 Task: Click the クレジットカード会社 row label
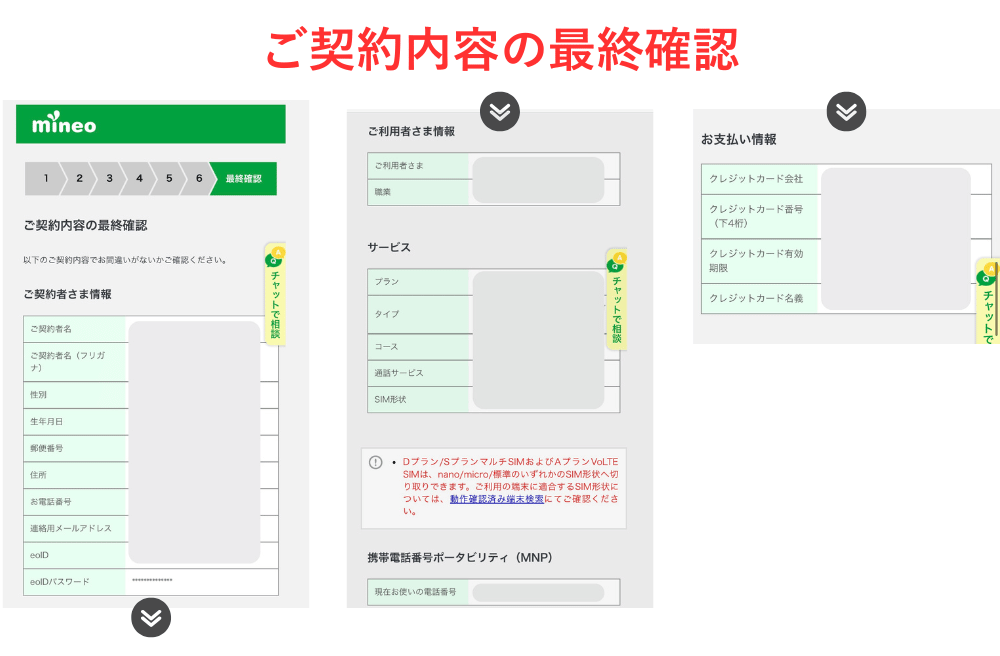pyautogui.click(x=756, y=179)
